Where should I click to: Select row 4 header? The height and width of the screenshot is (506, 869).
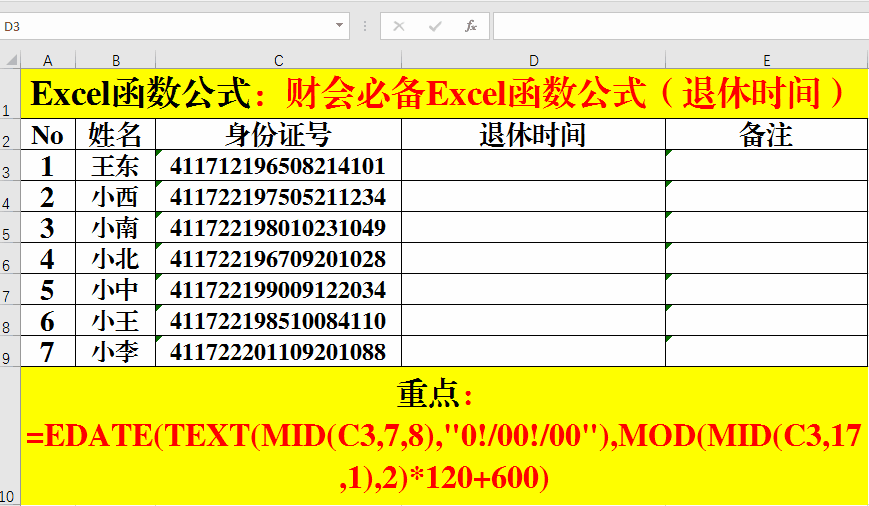pyautogui.click(x=10, y=196)
